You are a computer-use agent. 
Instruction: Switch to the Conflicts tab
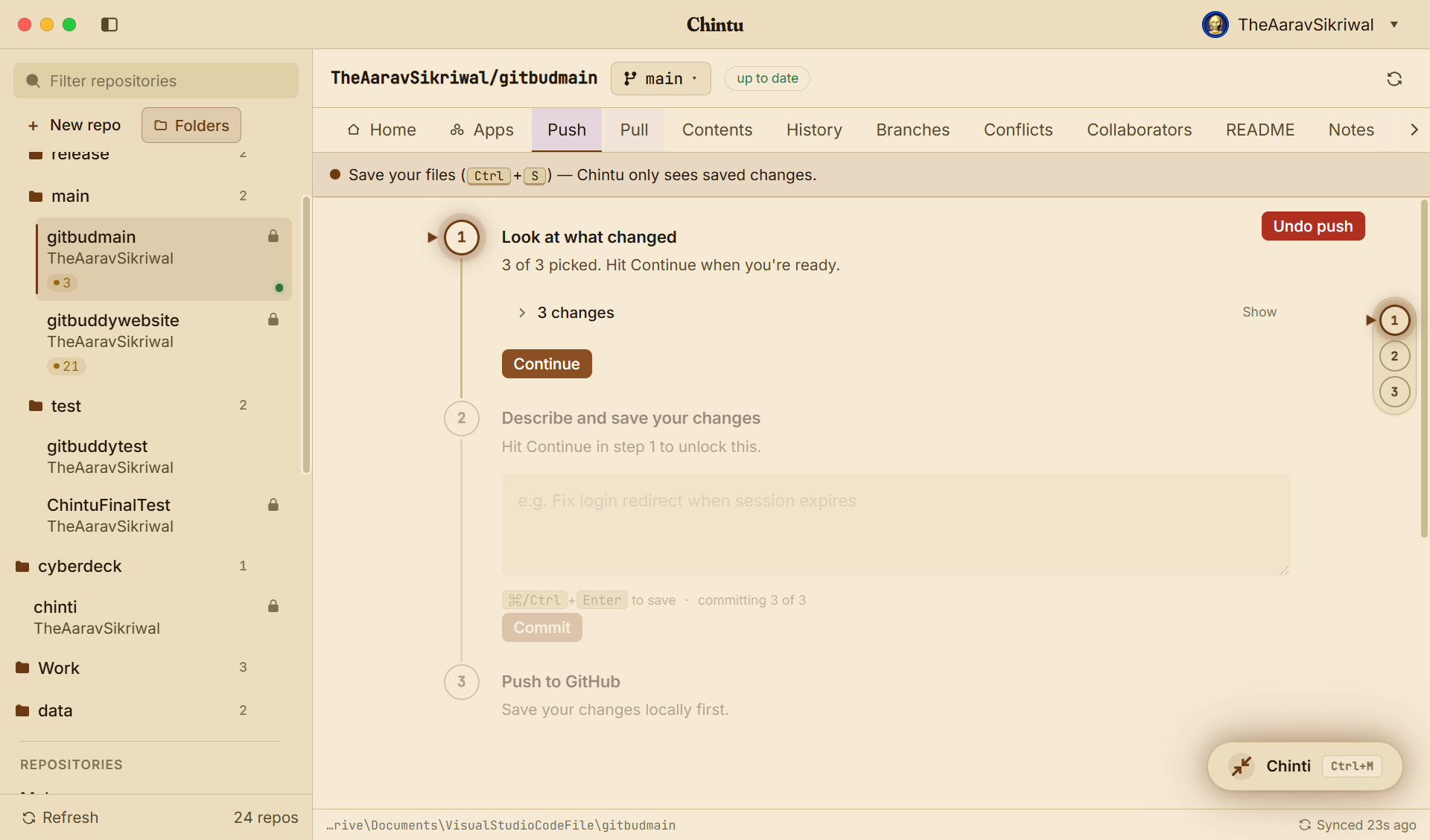1018,130
